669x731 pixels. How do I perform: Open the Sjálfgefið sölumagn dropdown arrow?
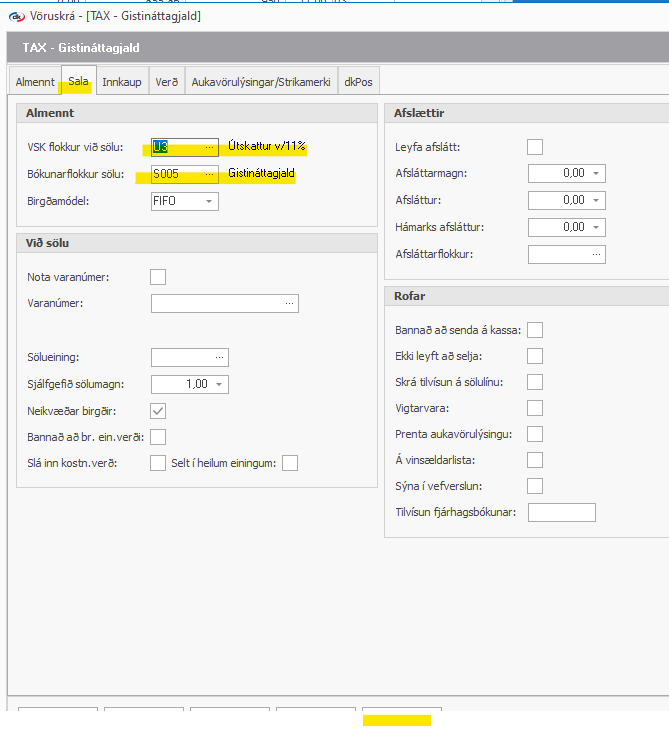(219, 384)
